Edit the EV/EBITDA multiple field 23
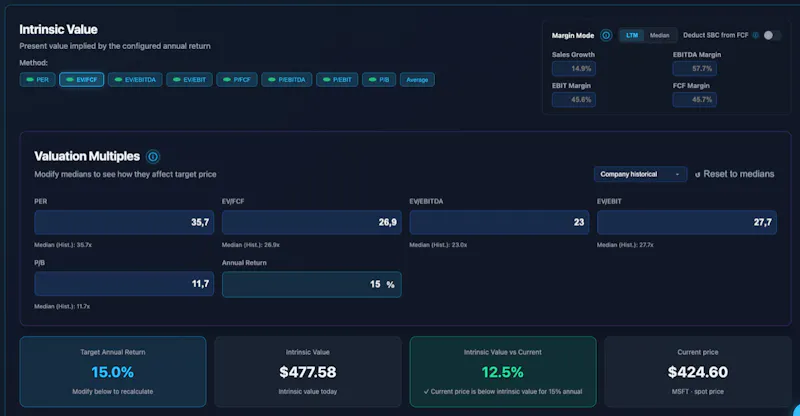This screenshot has width=800, height=416. point(499,223)
